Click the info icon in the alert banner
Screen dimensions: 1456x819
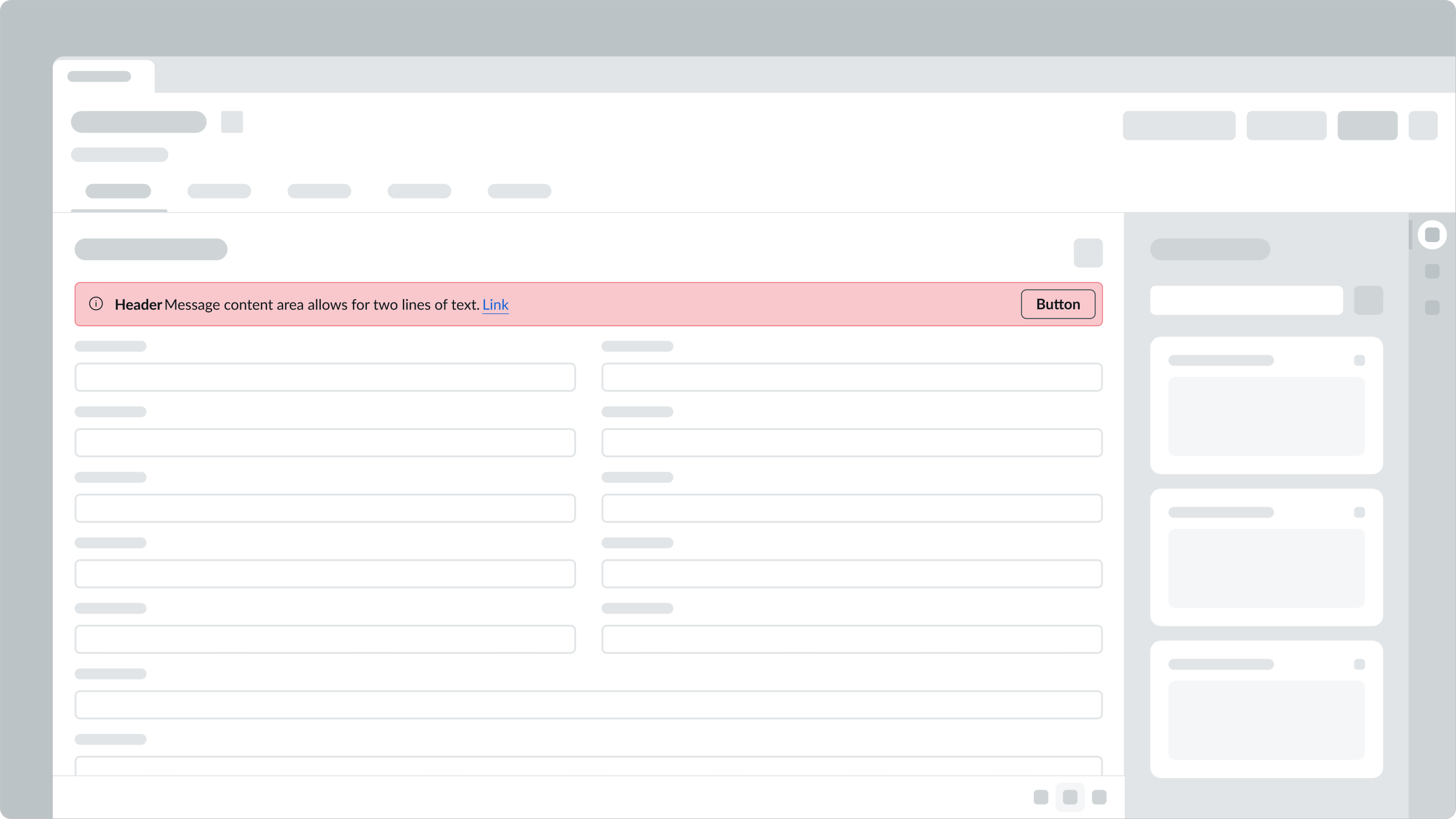(97, 304)
